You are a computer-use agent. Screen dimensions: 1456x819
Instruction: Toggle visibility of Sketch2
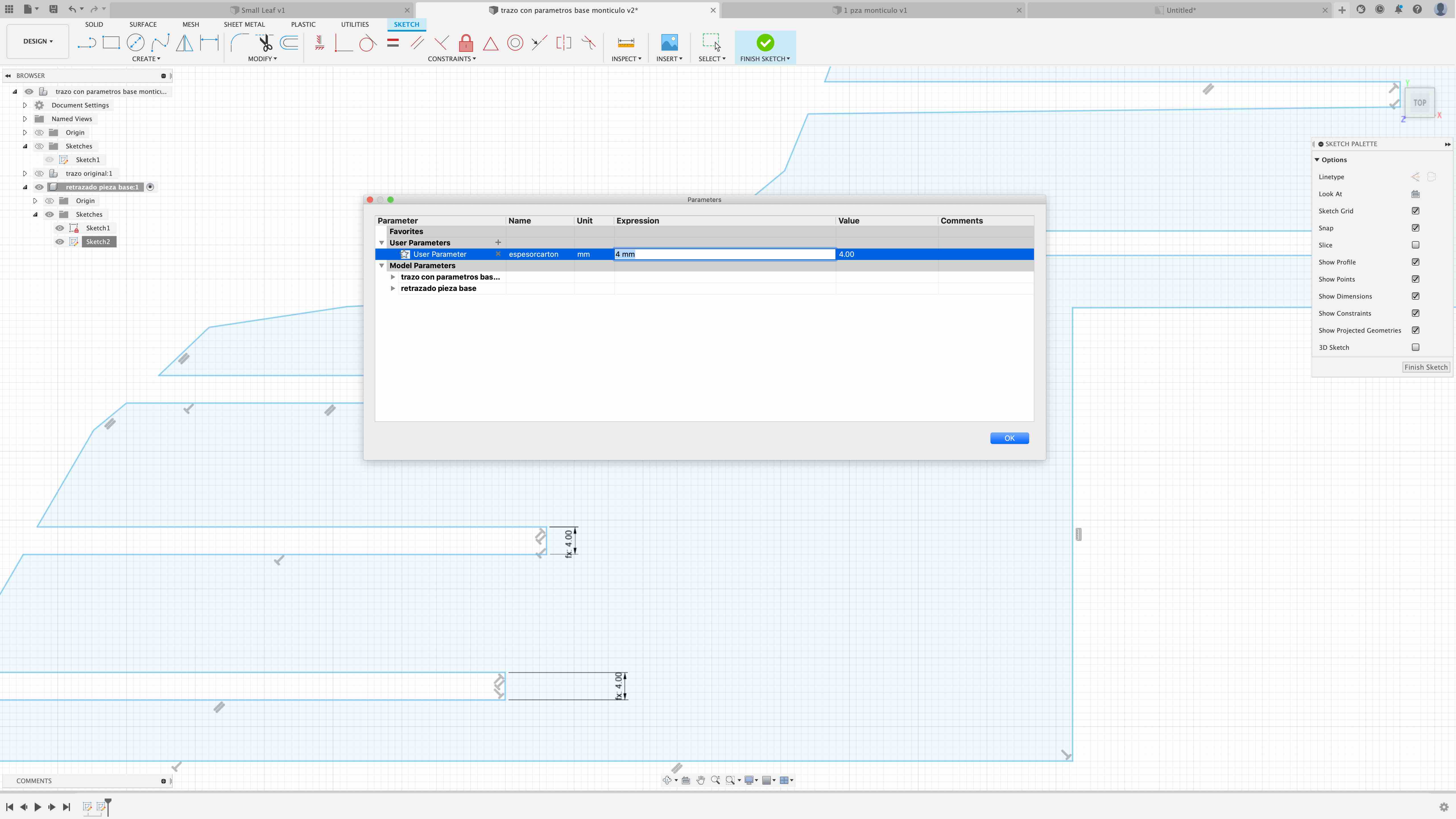59,242
